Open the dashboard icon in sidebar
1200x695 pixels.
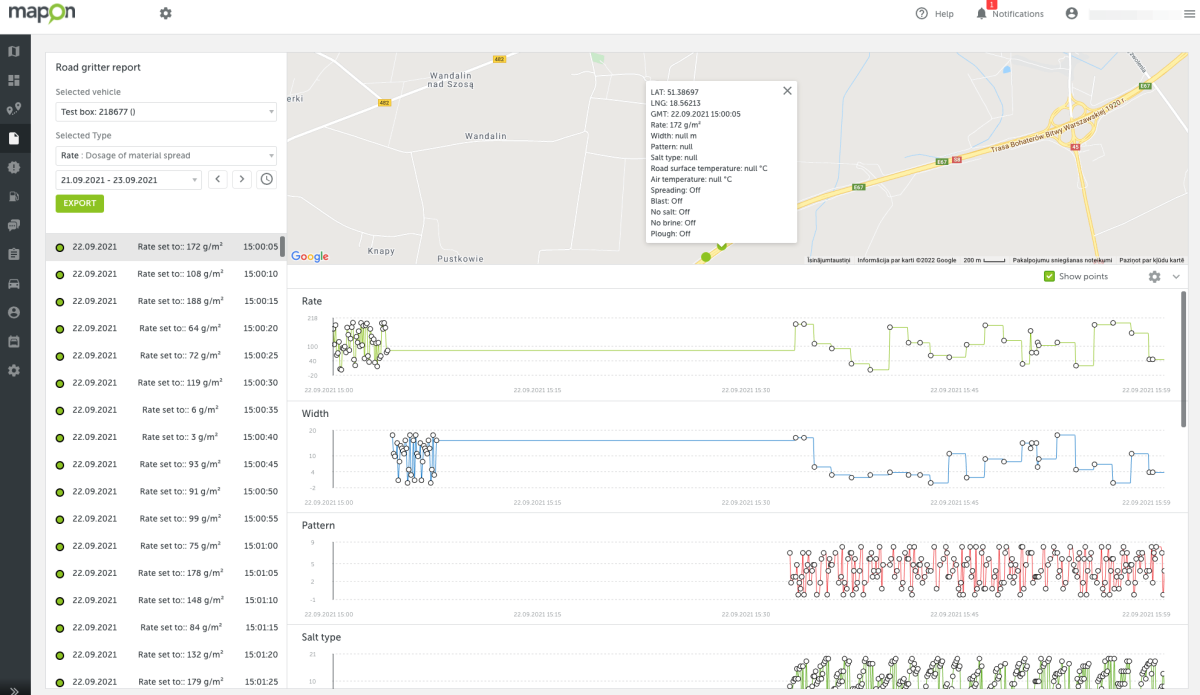tap(14, 80)
